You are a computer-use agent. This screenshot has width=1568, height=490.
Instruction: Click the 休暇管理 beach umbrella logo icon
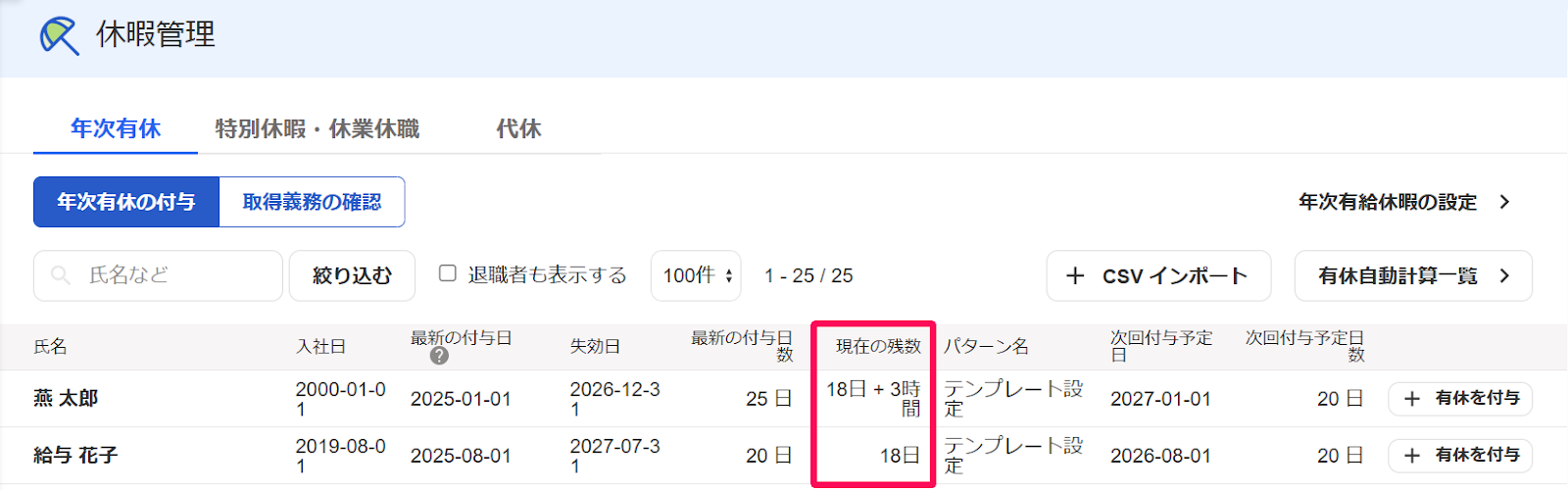pos(60,36)
